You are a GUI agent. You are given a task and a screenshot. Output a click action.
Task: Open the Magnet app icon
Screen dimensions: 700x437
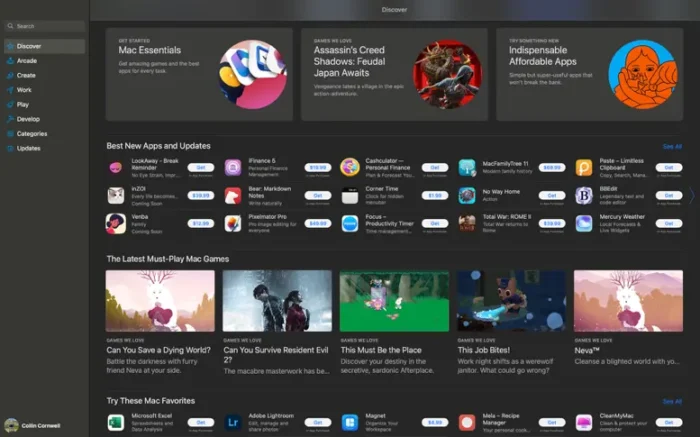click(x=350, y=422)
